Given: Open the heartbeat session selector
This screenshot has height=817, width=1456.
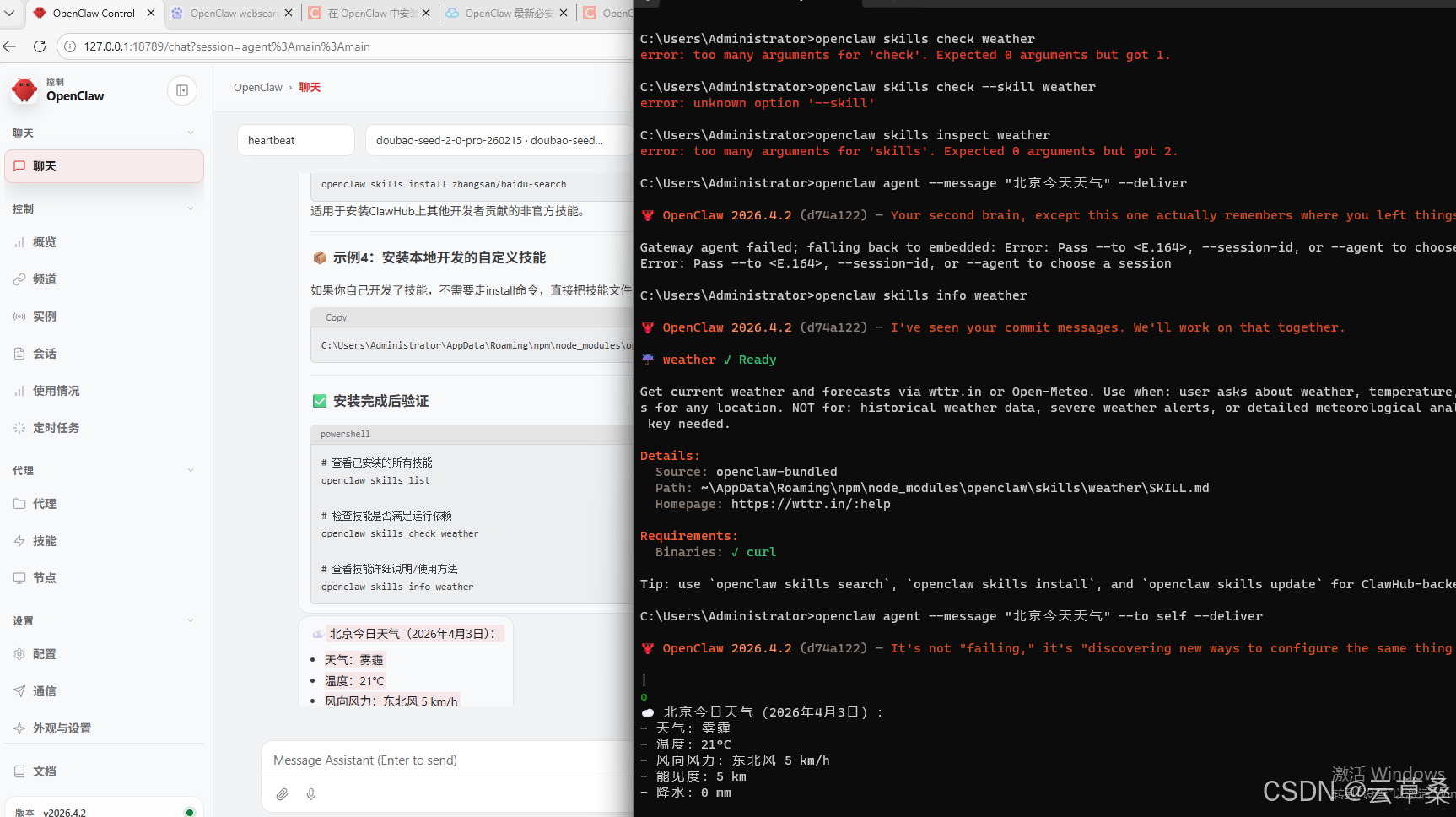Looking at the screenshot, I should pos(296,140).
